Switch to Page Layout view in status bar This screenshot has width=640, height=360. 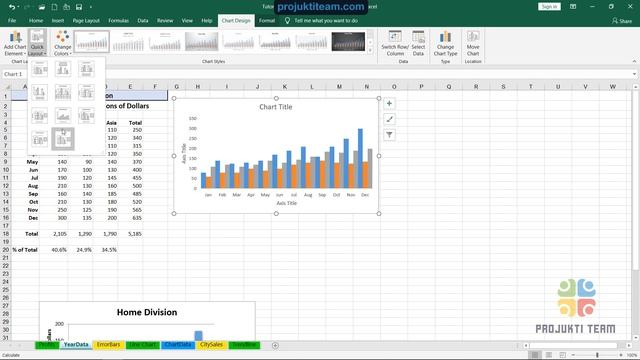(549, 355)
